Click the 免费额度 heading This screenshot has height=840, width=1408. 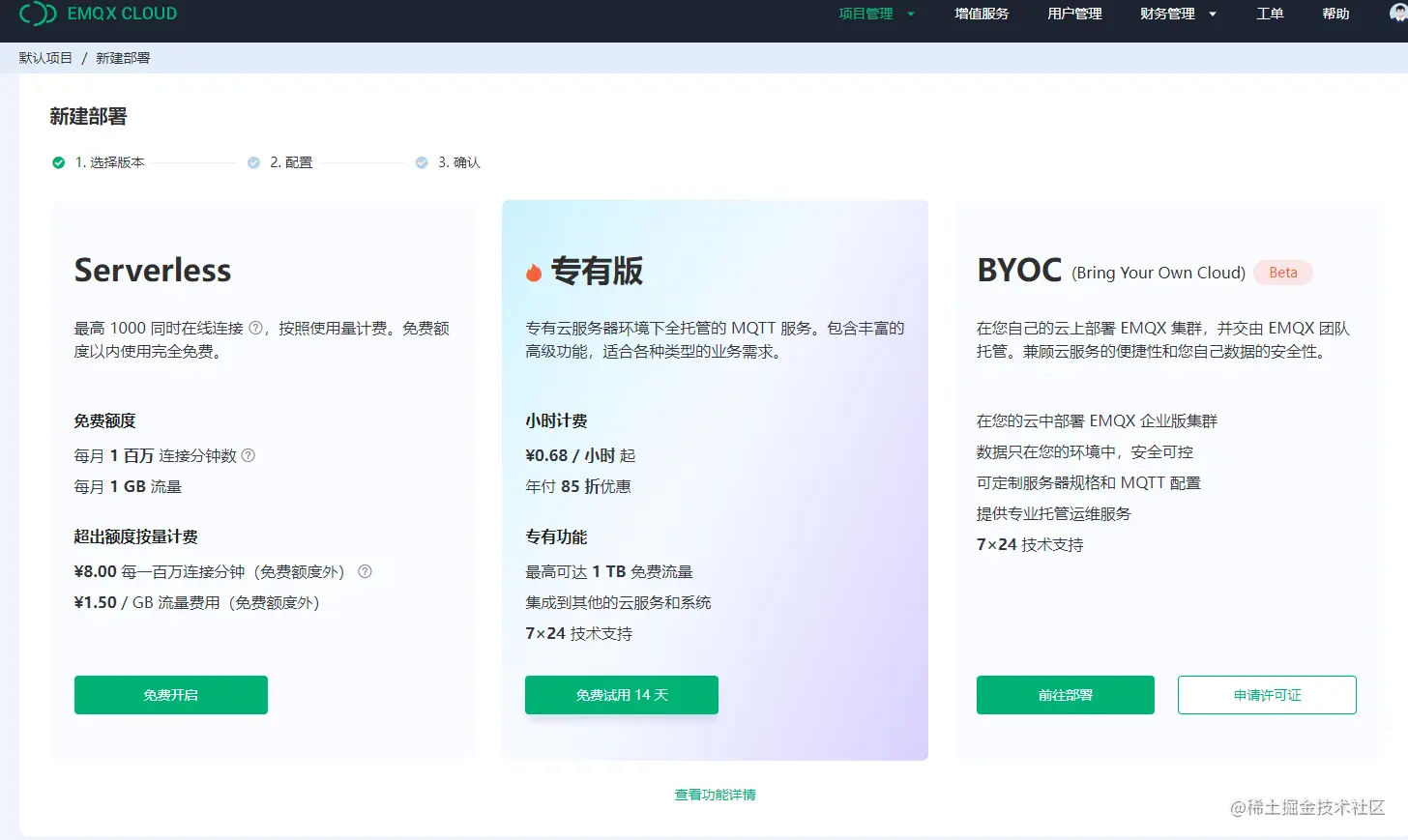pyautogui.click(x=104, y=420)
